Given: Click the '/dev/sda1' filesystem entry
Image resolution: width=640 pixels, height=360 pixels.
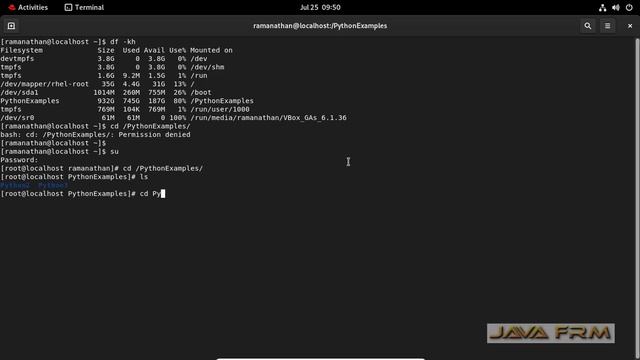Looking at the screenshot, I should [19, 92].
